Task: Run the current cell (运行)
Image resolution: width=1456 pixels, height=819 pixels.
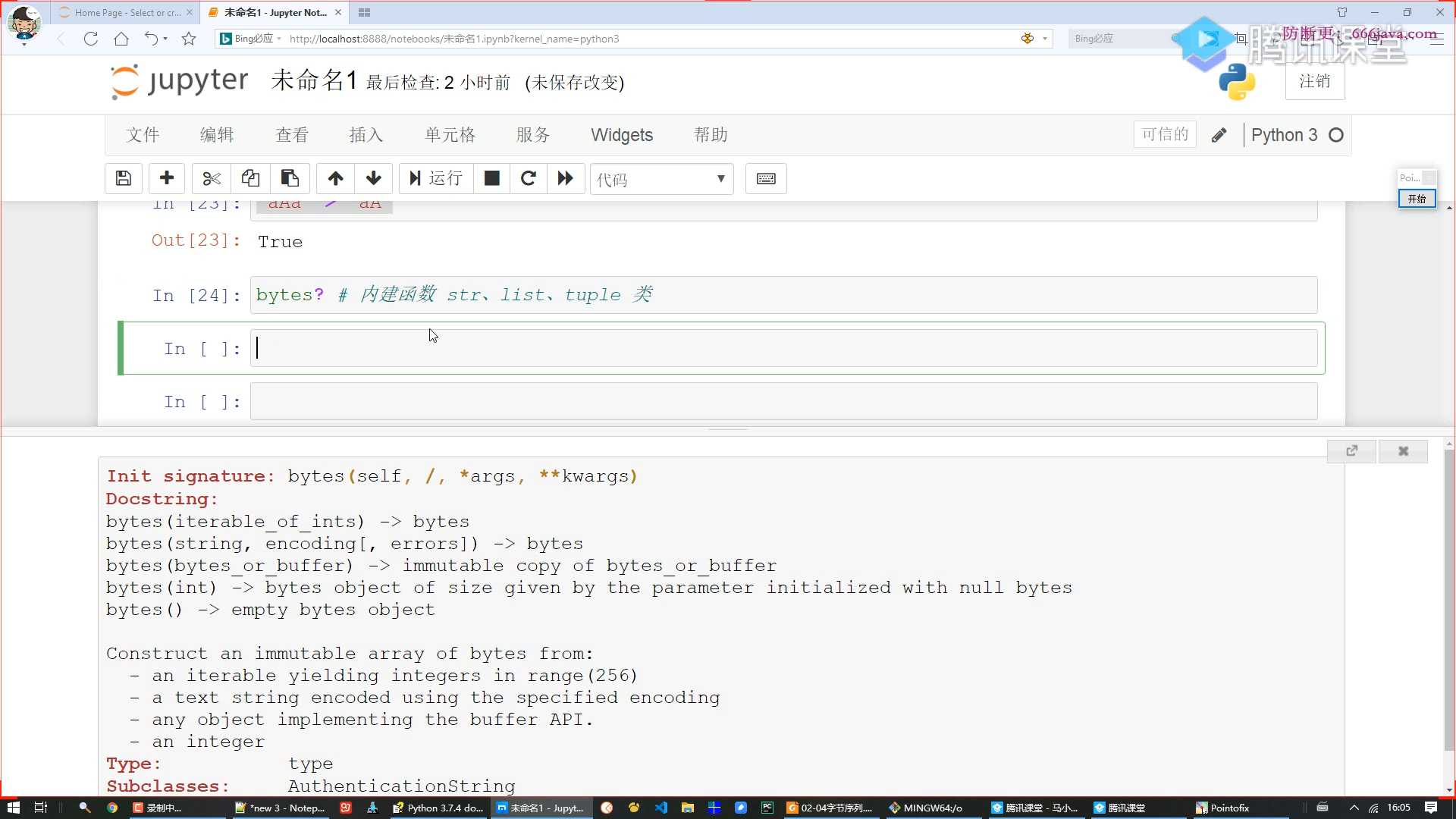Action: click(436, 178)
